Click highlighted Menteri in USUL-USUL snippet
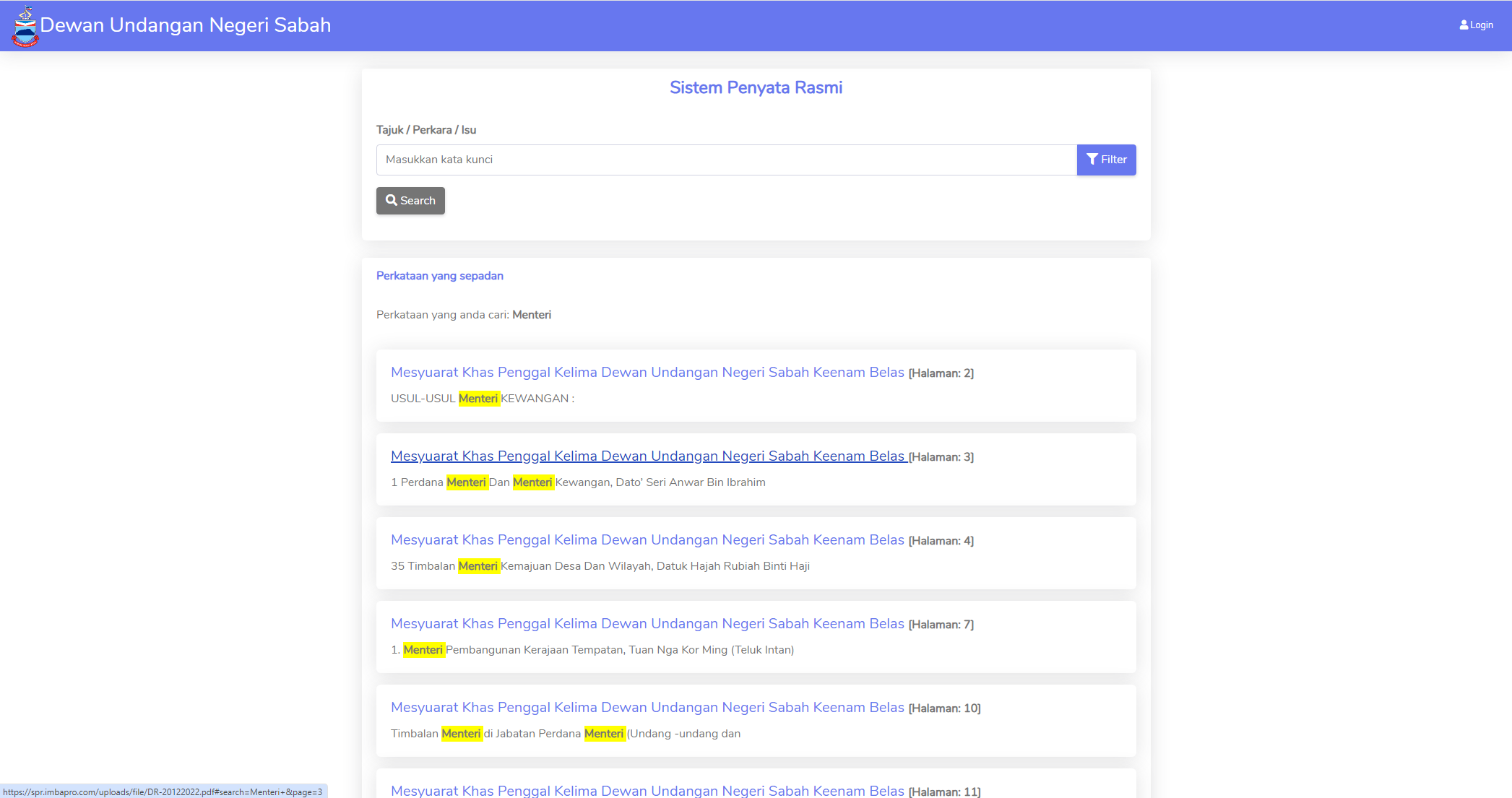Viewport: 1512px width, 798px height. coord(478,399)
